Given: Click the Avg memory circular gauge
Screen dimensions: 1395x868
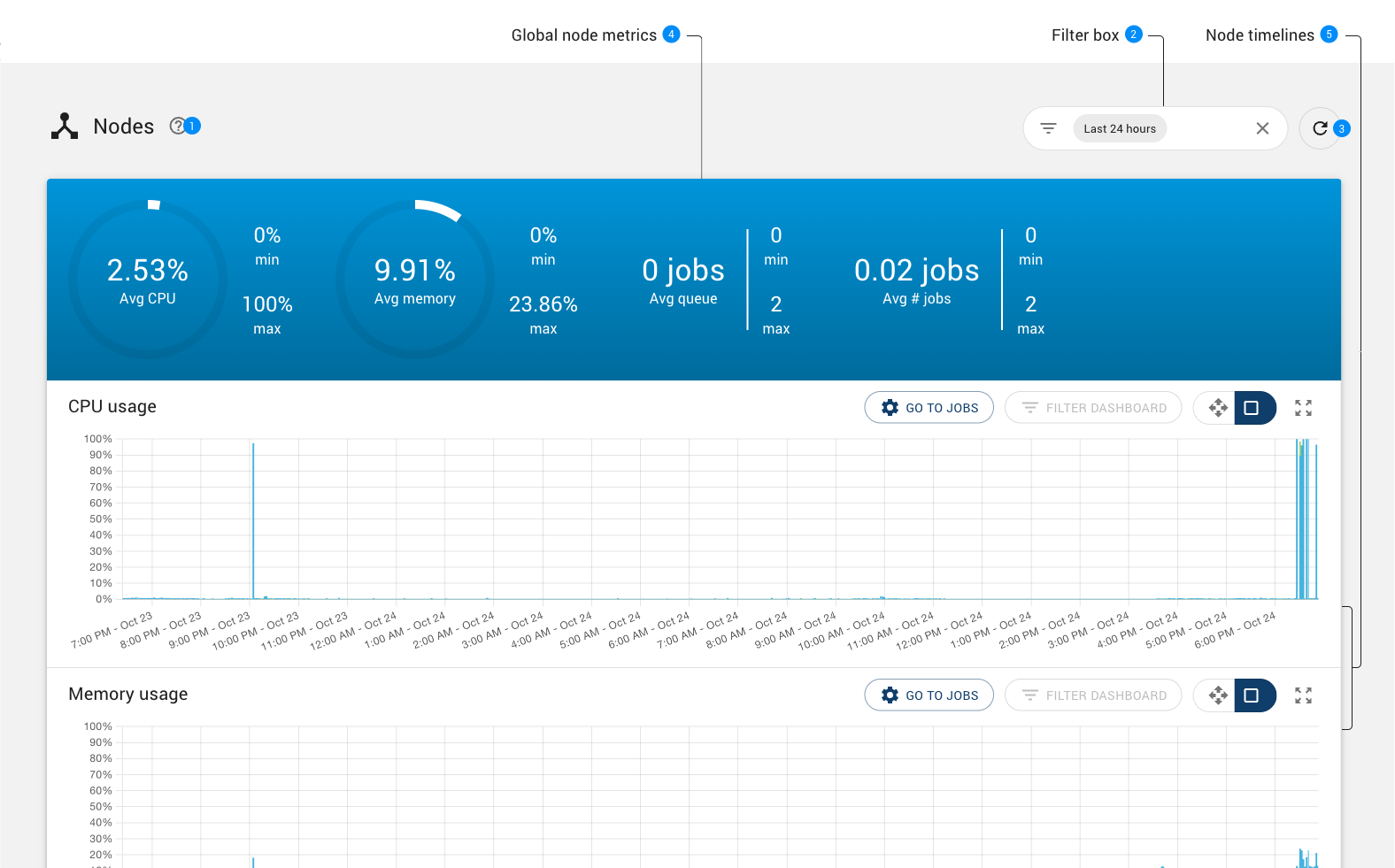Looking at the screenshot, I should click(x=415, y=280).
